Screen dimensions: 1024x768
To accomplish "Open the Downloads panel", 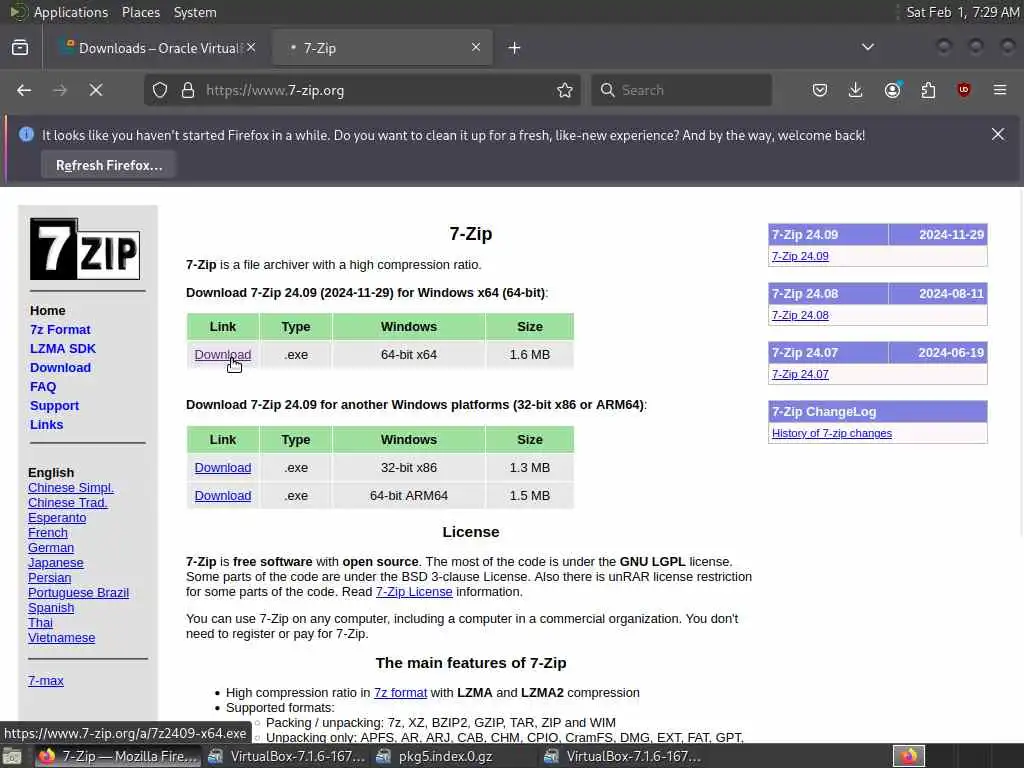I will [856, 90].
